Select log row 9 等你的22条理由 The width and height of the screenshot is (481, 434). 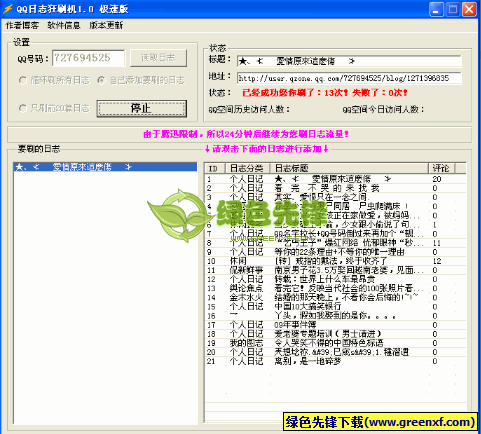coord(335,252)
